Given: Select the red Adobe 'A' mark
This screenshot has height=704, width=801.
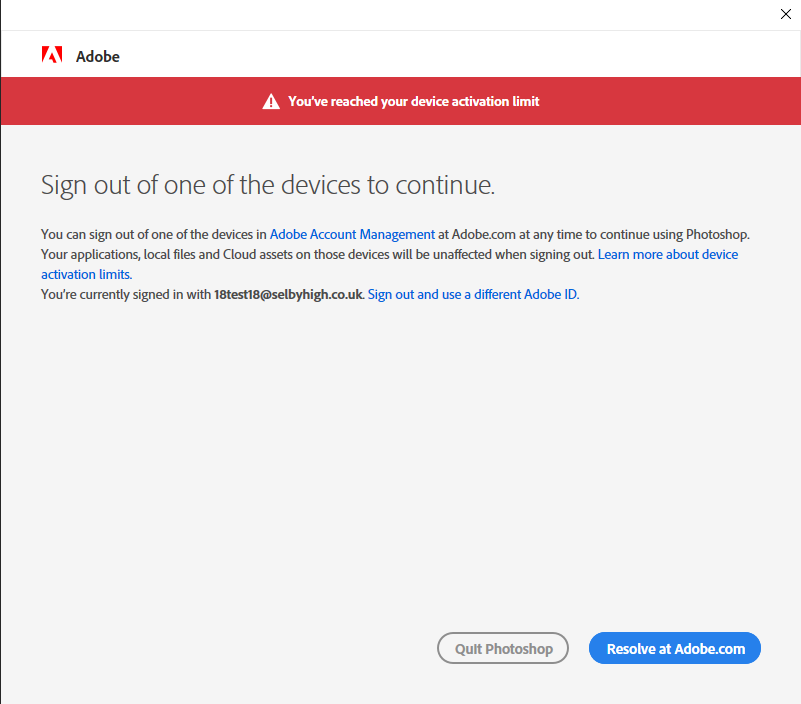Looking at the screenshot, I should tap(52, 55).
